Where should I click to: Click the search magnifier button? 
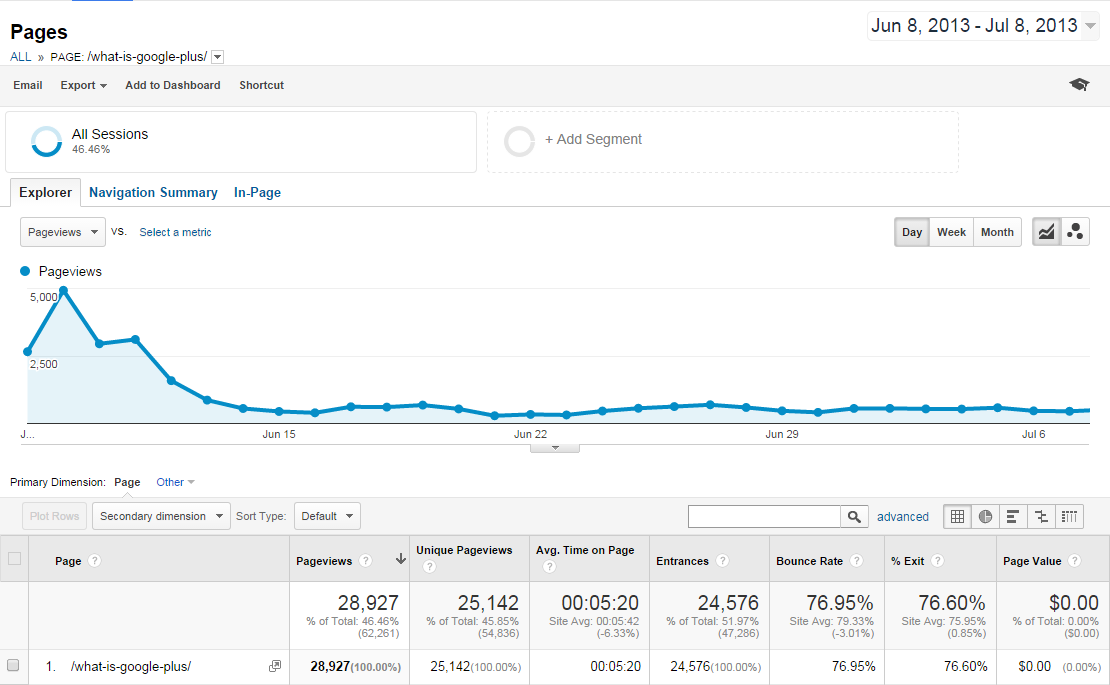(x=854, y=517)
